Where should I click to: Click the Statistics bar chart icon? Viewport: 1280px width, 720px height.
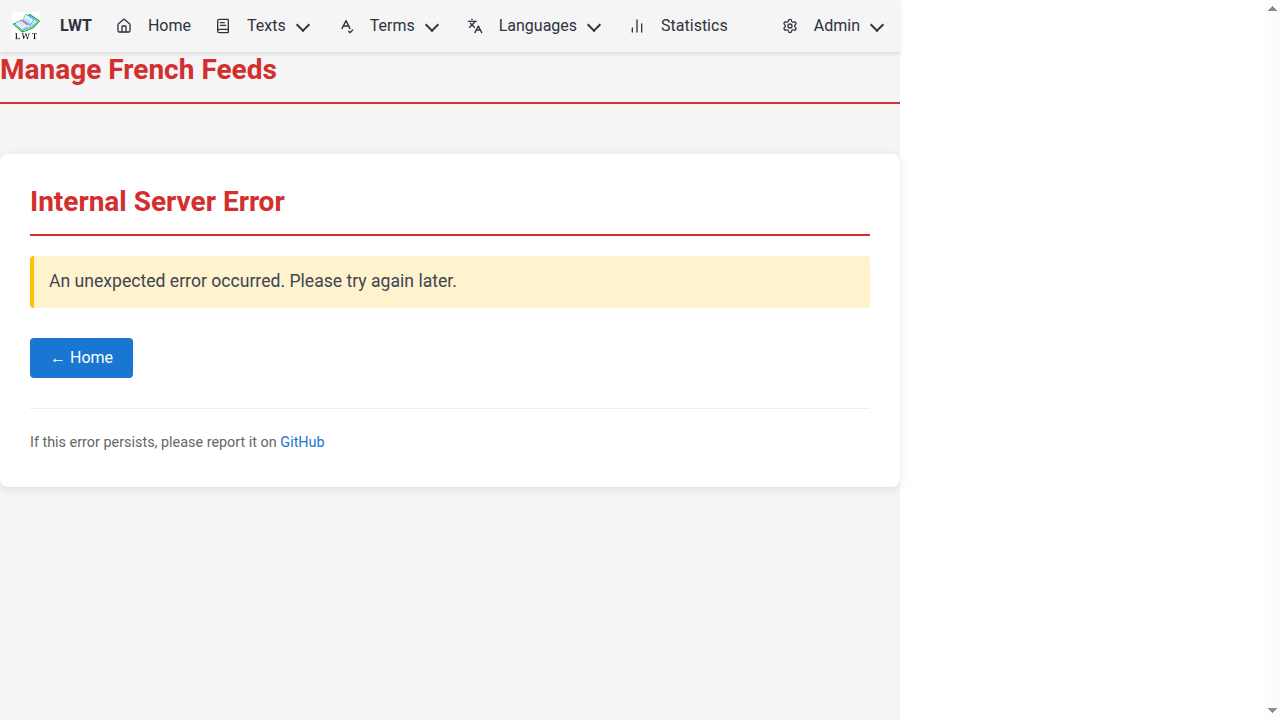click(637, 27)
